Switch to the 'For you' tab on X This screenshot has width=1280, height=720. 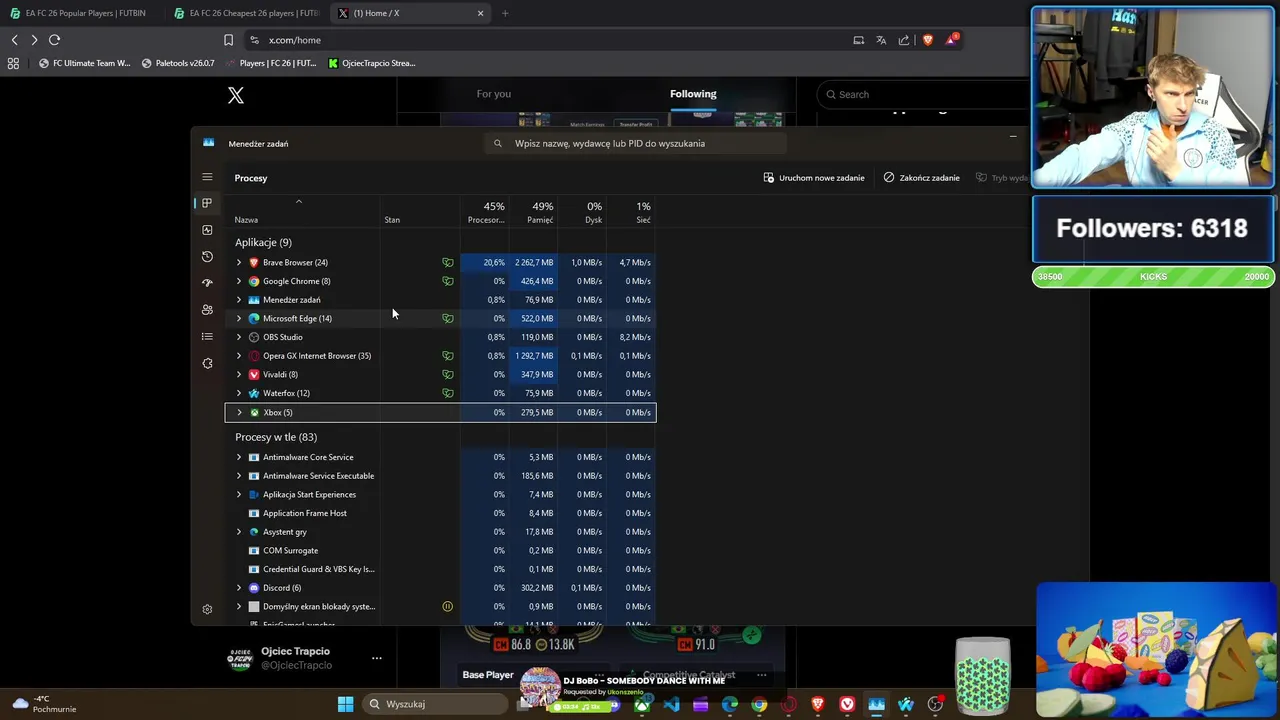click(x=494, y=94)
